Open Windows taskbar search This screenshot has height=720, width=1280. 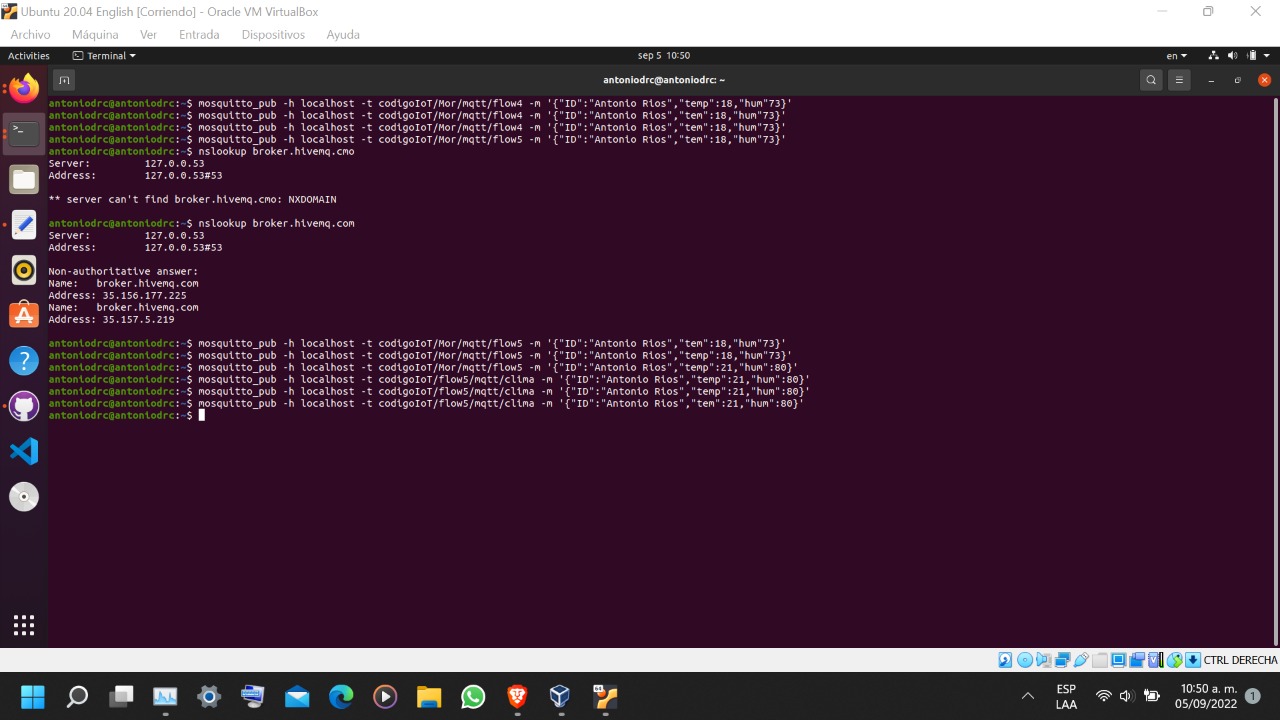tap(77, 696)
